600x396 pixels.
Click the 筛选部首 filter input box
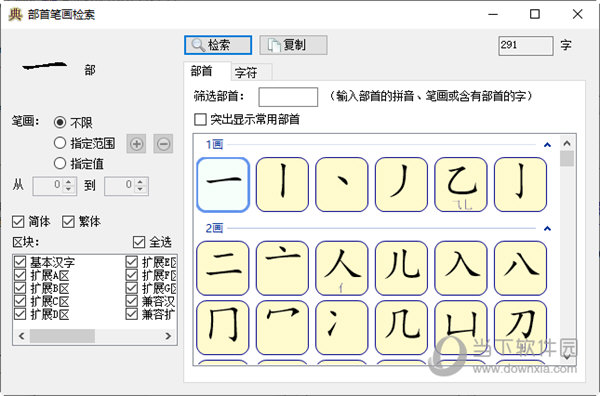288,97
